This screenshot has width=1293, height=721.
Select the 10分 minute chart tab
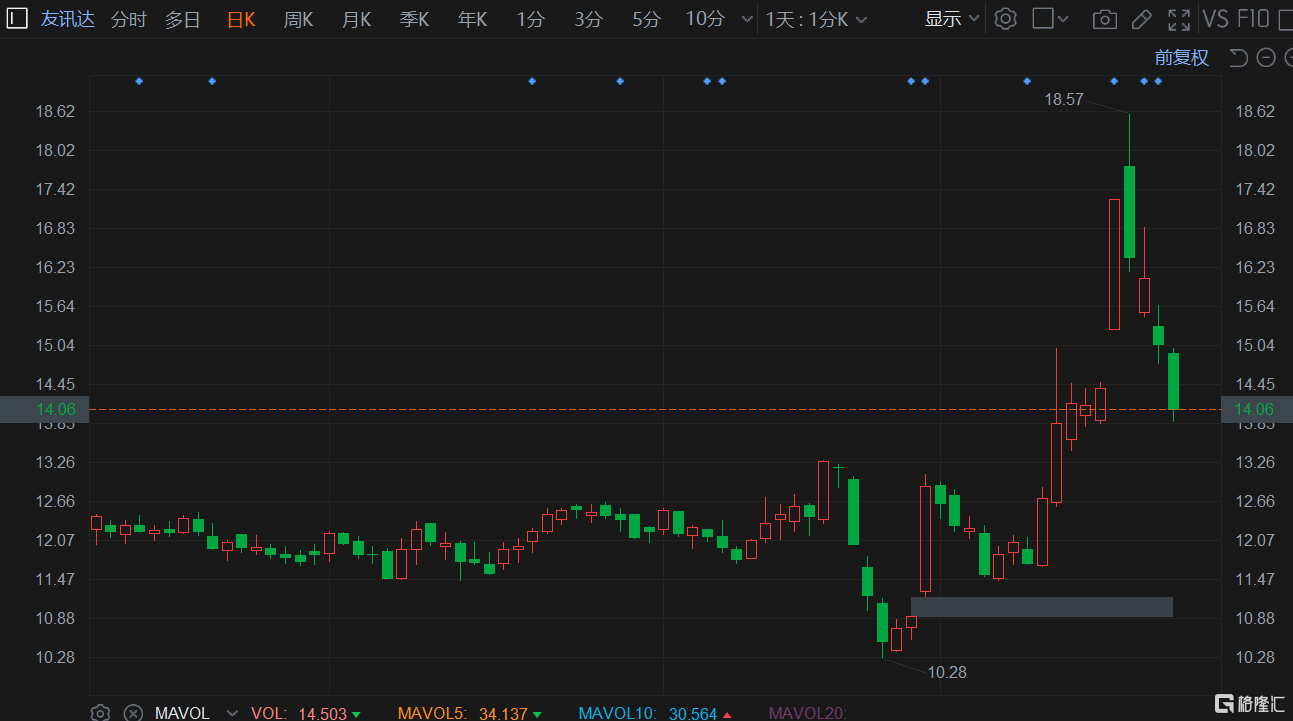[x=705, y=19]
